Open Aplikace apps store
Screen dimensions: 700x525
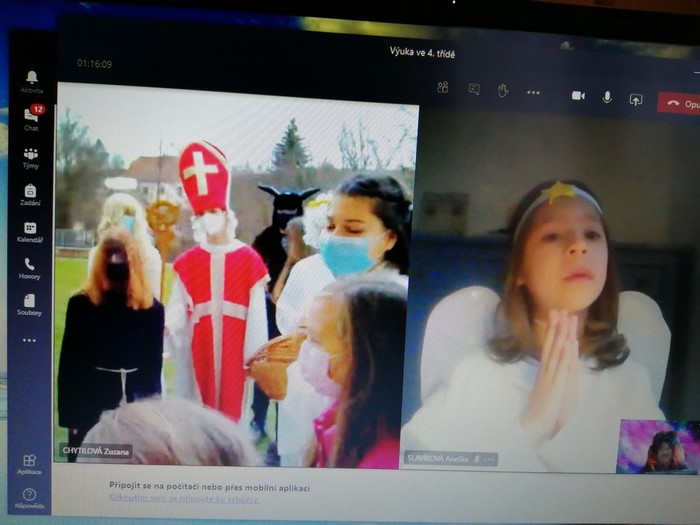point(30,463)
